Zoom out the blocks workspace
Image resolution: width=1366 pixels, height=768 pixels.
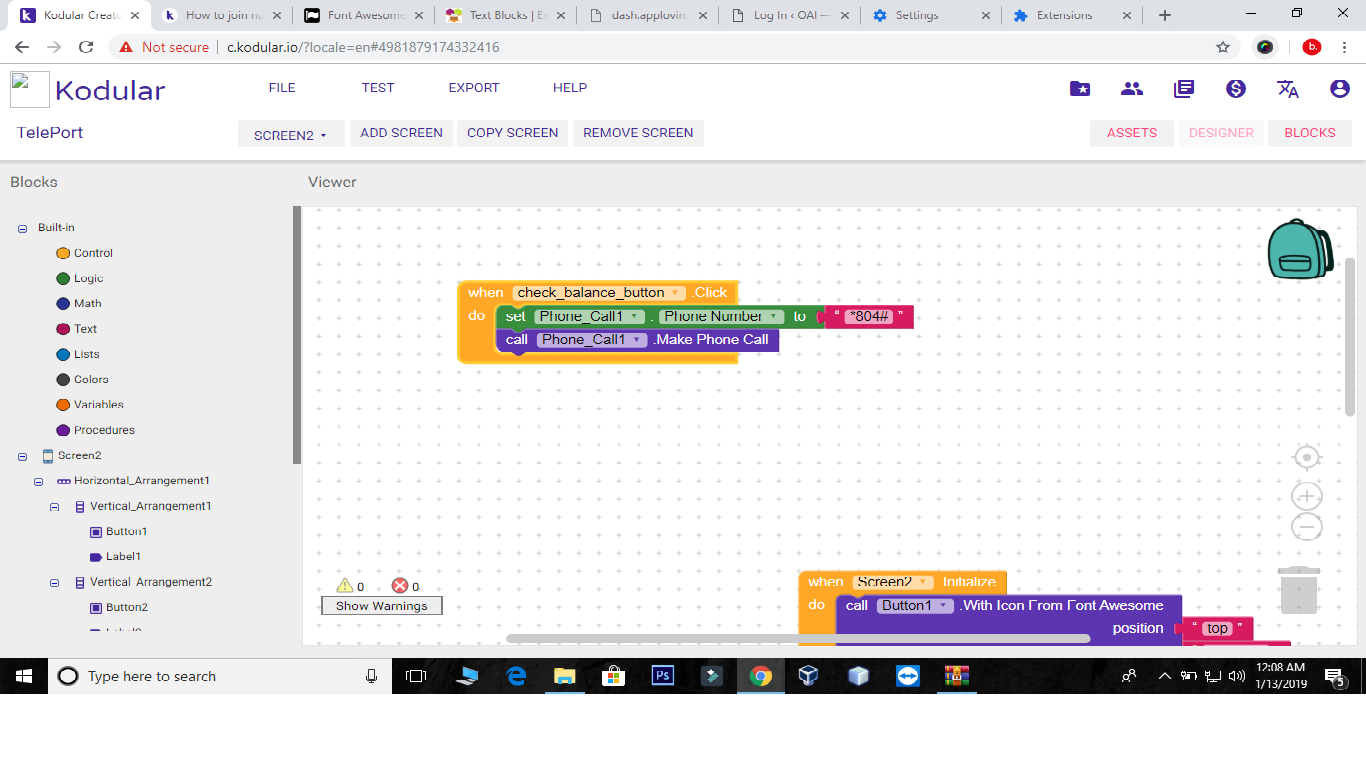1306,527
